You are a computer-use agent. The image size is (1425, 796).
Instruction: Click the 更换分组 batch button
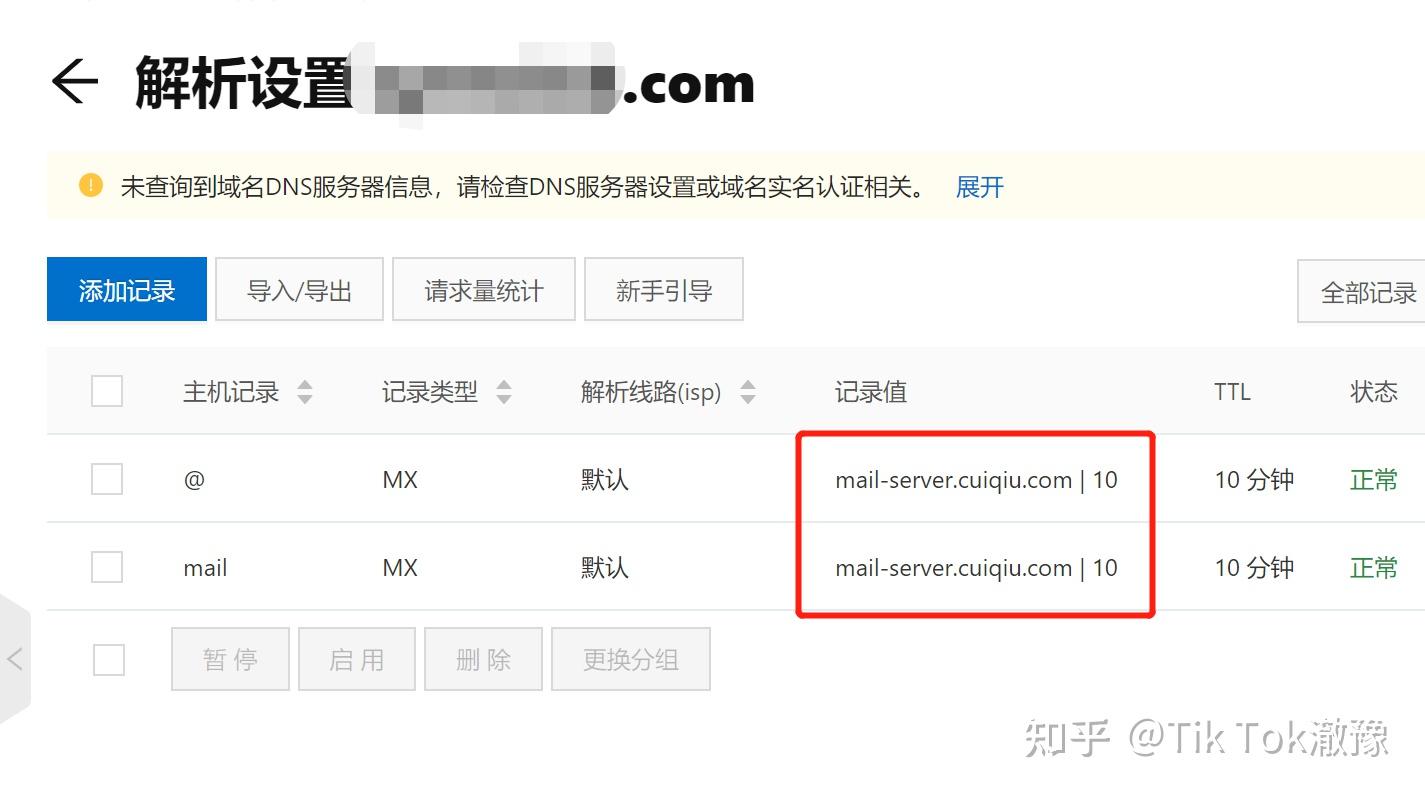coord(631,659)
